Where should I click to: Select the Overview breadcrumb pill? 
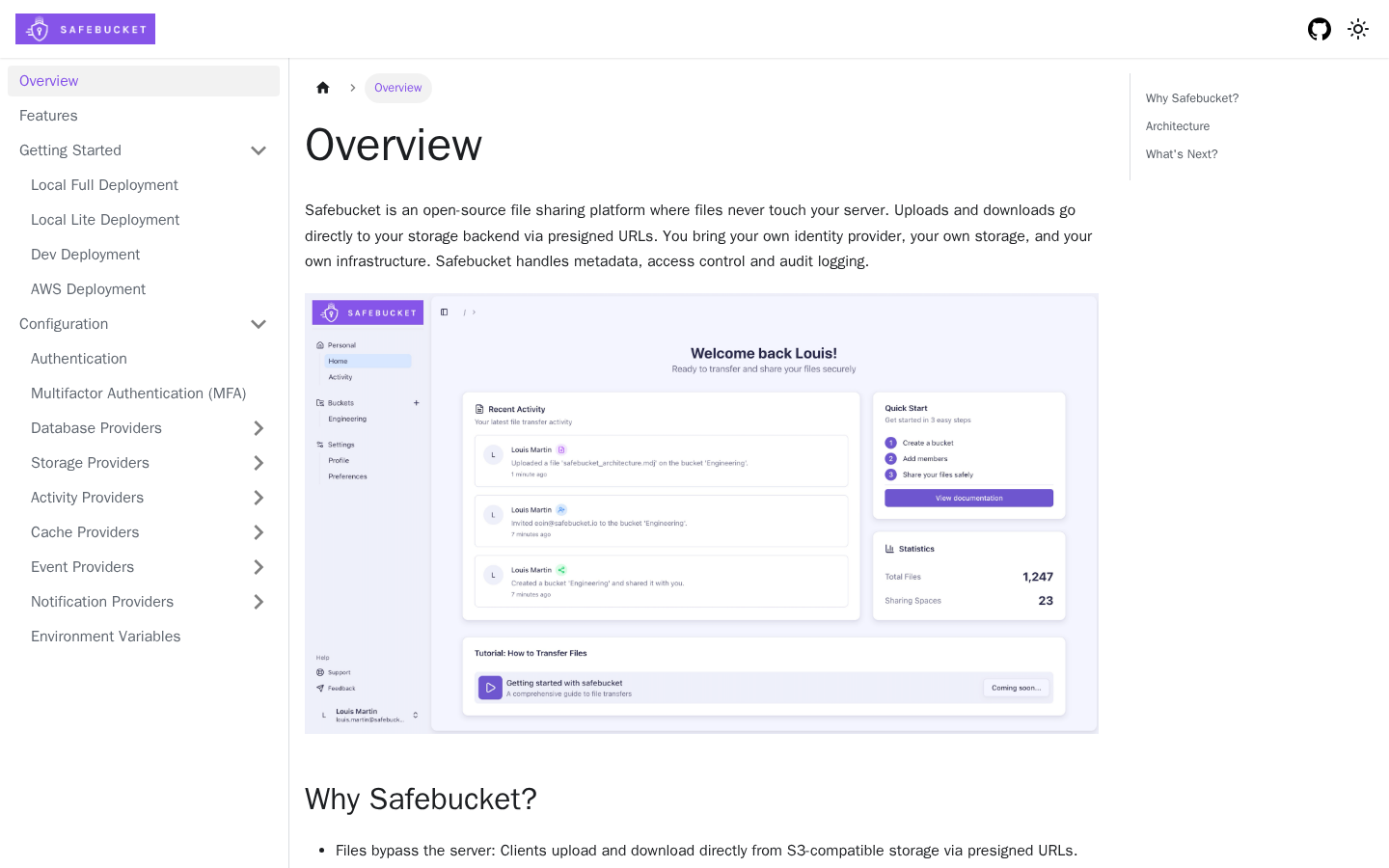click(x=397, y=88)
